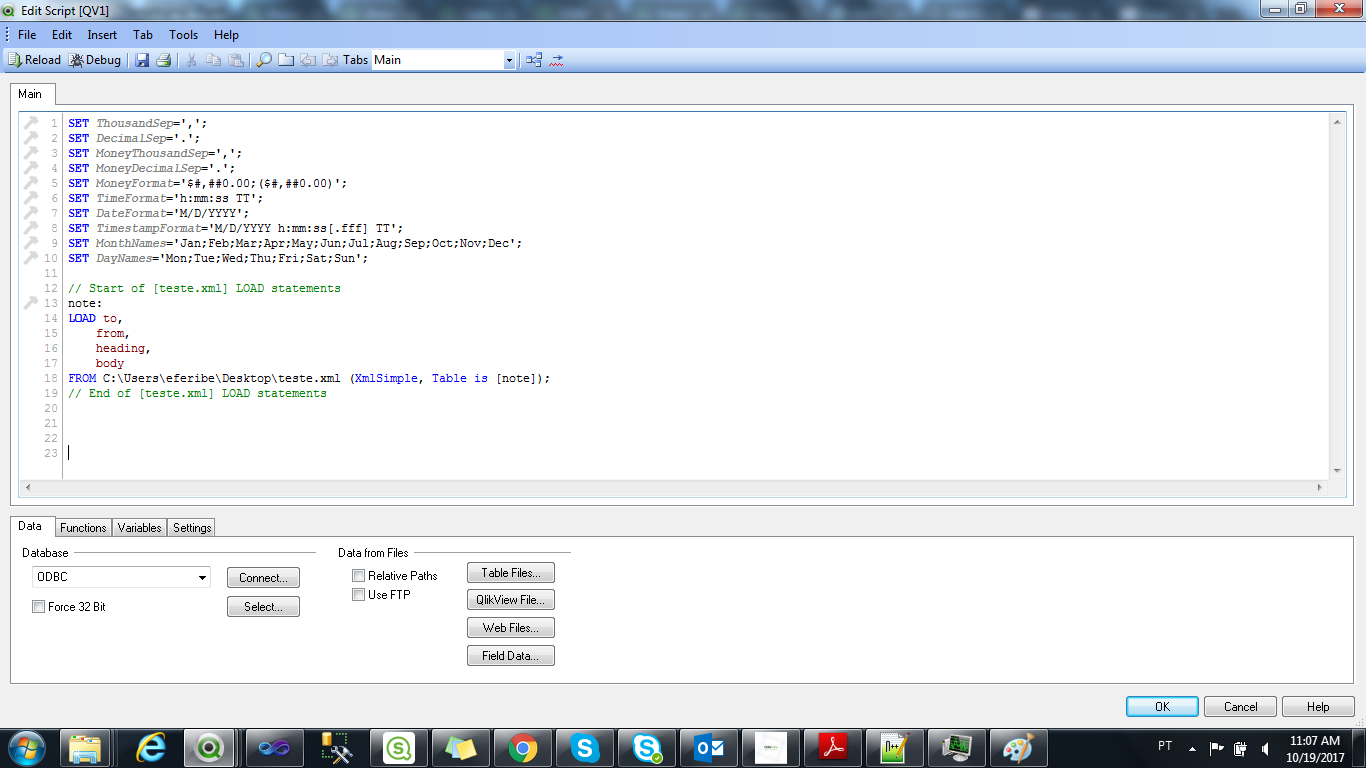Image resolution: width=1366 pixels, height=768 pixels.
Task: Run the syntax check icon
Action: click(x=557, y=60)
